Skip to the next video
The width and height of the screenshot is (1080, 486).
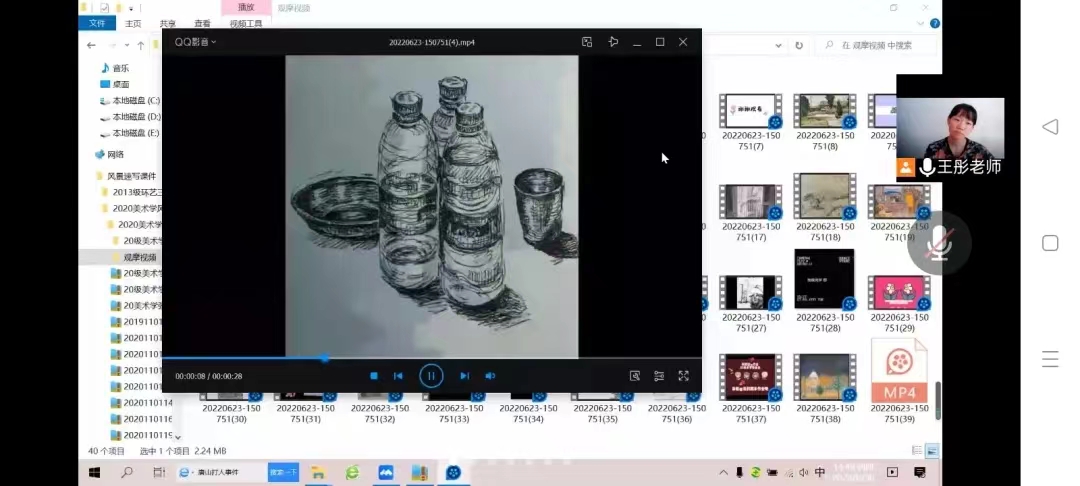click(x=464, y=376)
